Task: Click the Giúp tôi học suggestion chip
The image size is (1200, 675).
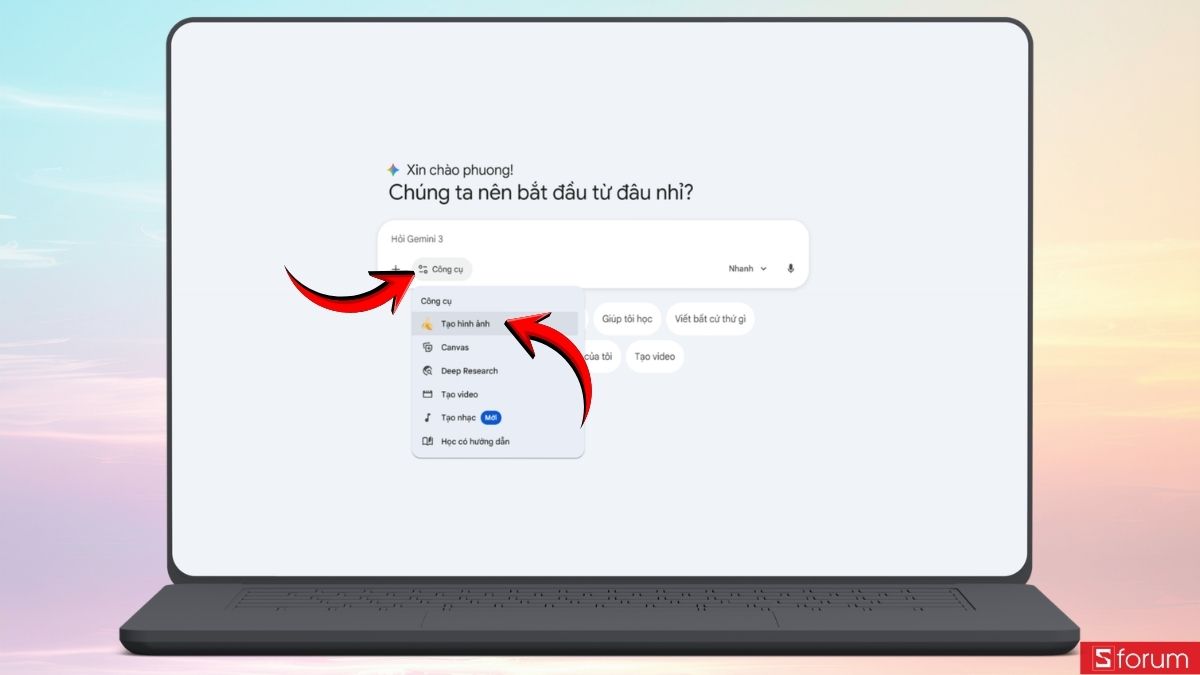Action: 627,319
